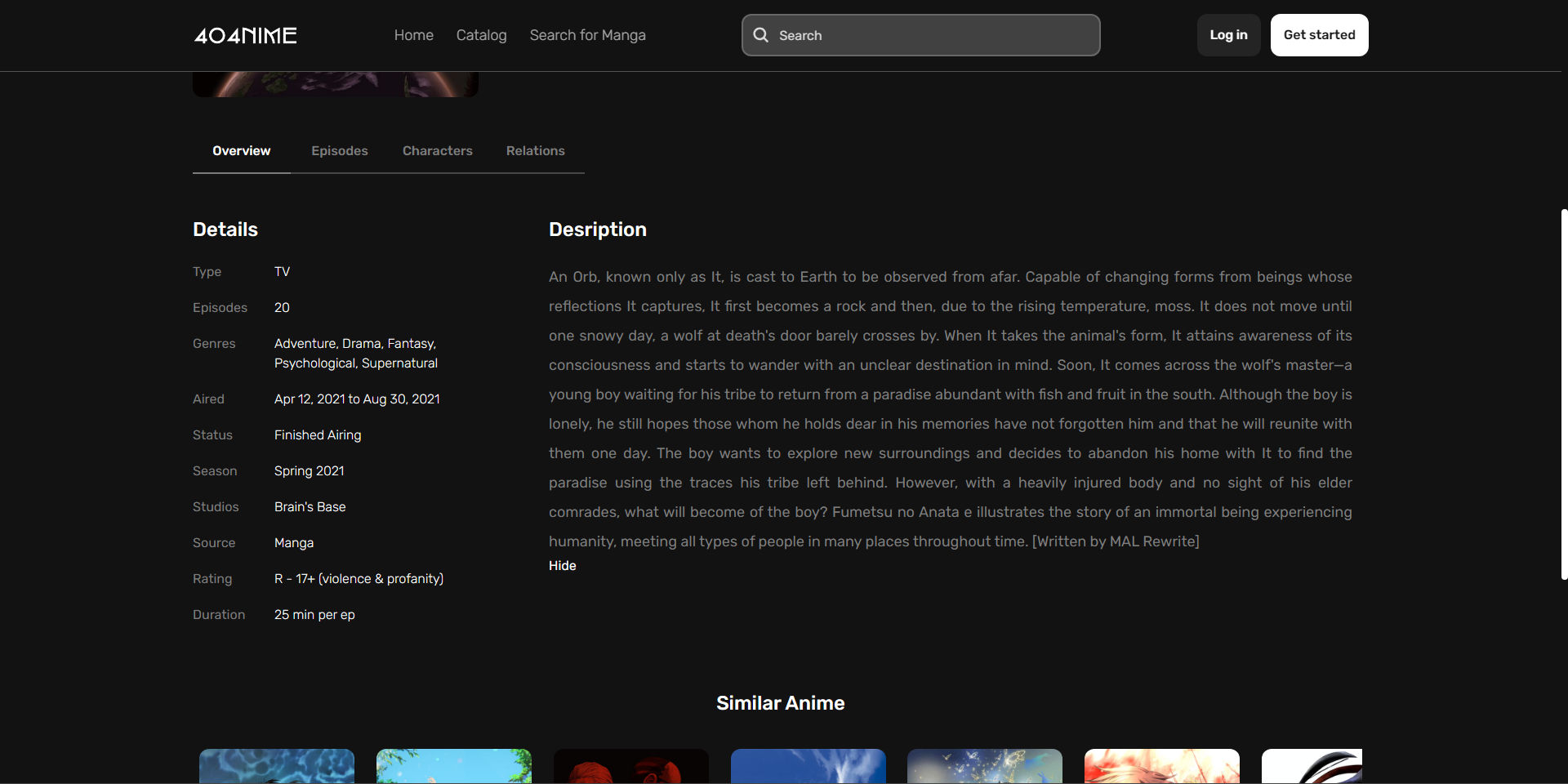Open fifth similar anime sparkling thumbnail
1568x784 pixels.
click(x=985, y=766)
